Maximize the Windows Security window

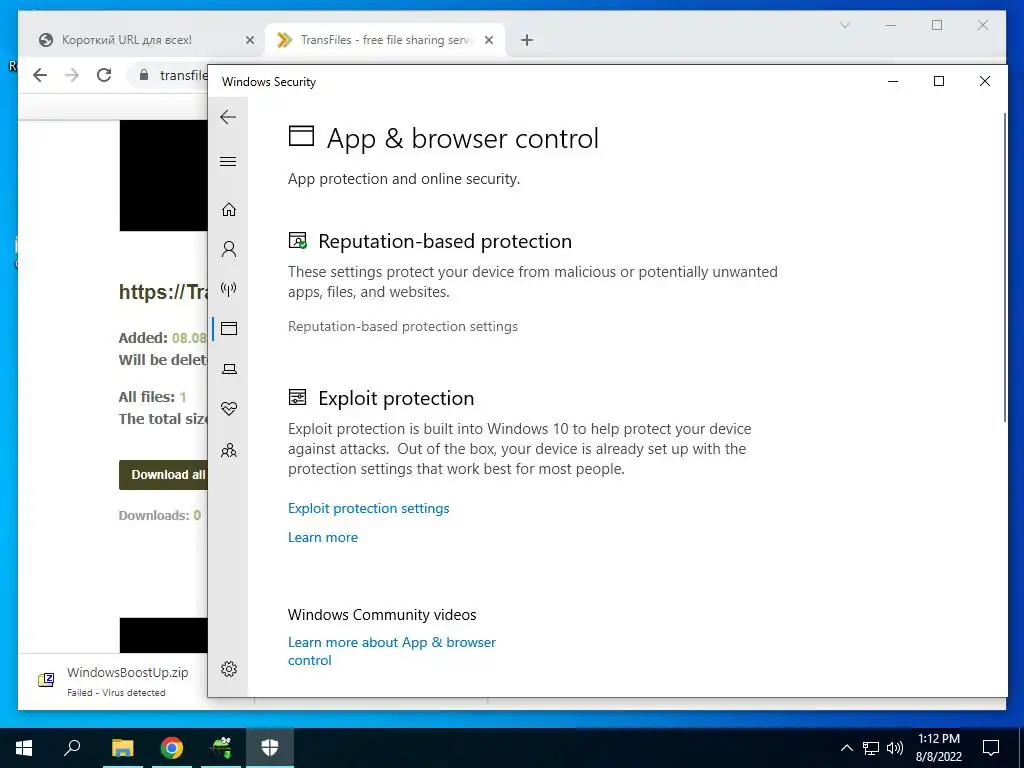938,81
